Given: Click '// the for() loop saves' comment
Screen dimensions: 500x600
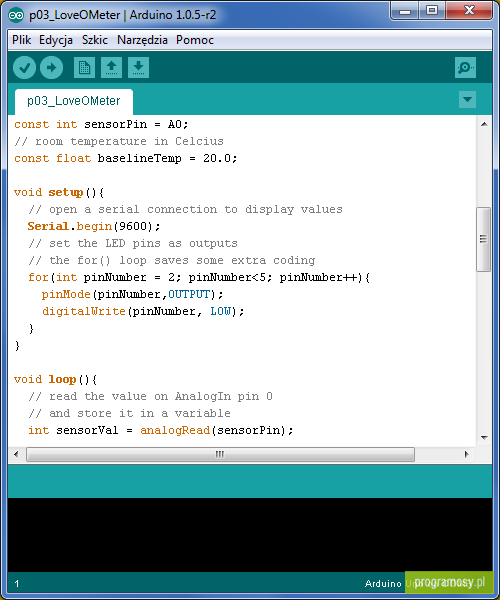Looking at the screenshot, I should (x=172, y=260).
